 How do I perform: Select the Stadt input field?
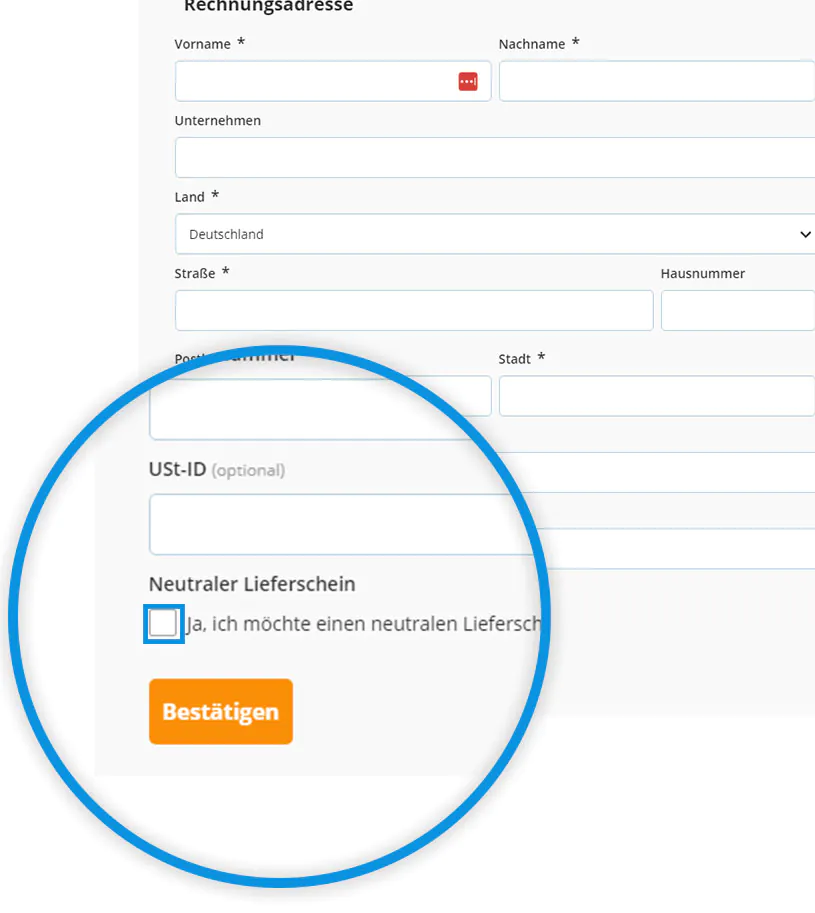point(656,396)
